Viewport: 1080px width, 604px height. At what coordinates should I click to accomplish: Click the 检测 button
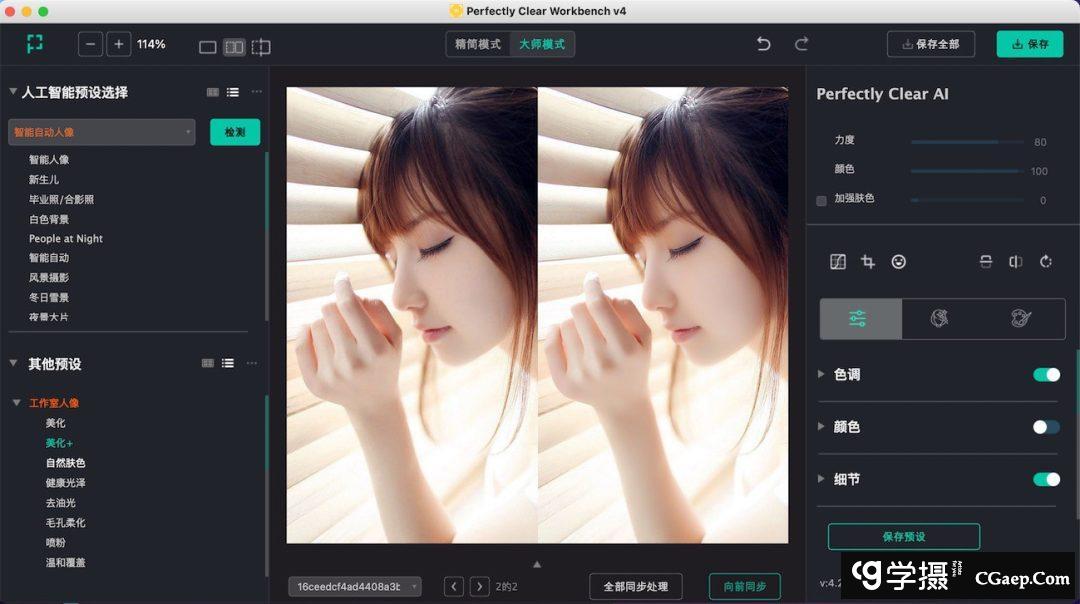tap(235, 132)
